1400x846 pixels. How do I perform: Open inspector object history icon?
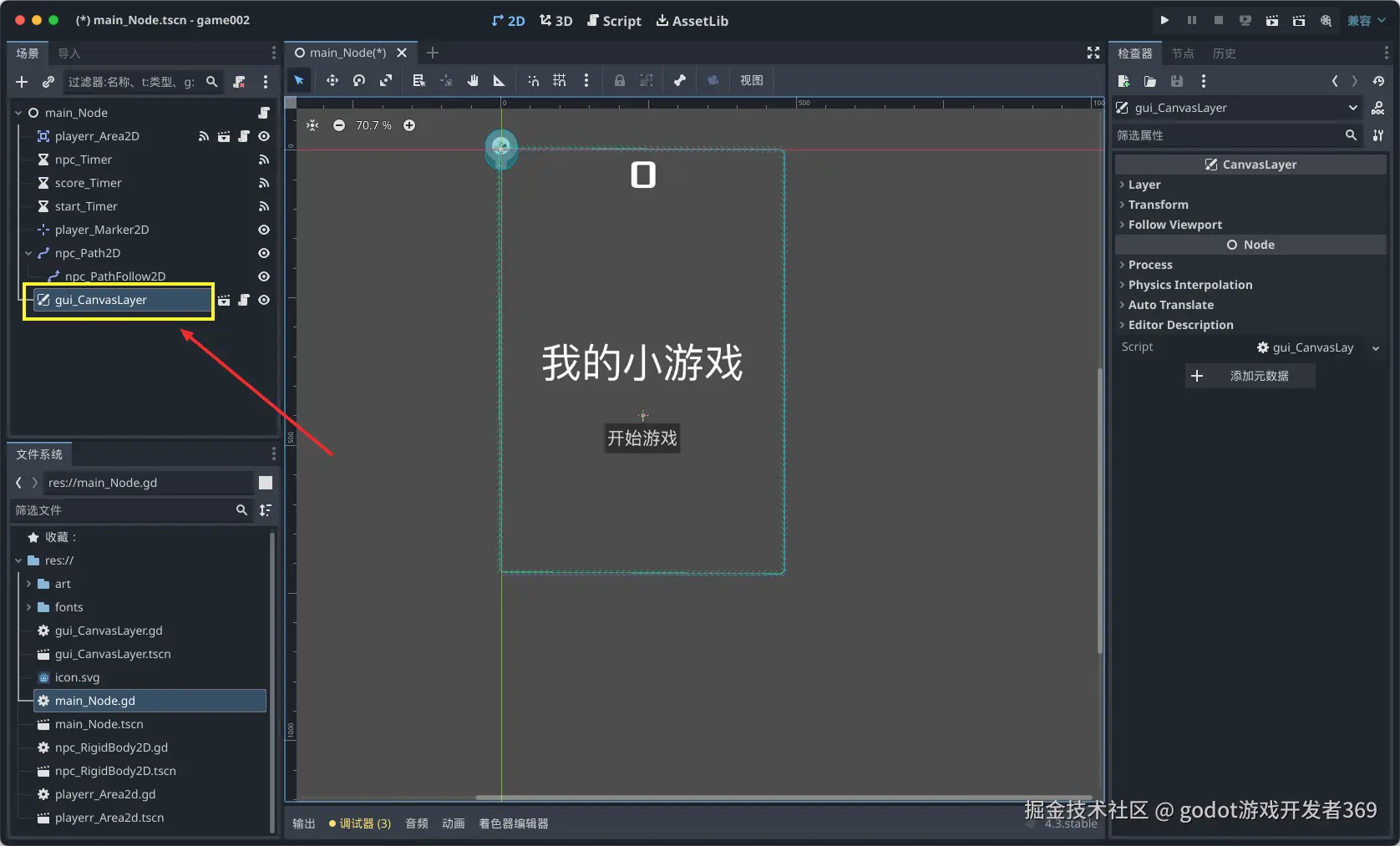(x=1378, y=81)
